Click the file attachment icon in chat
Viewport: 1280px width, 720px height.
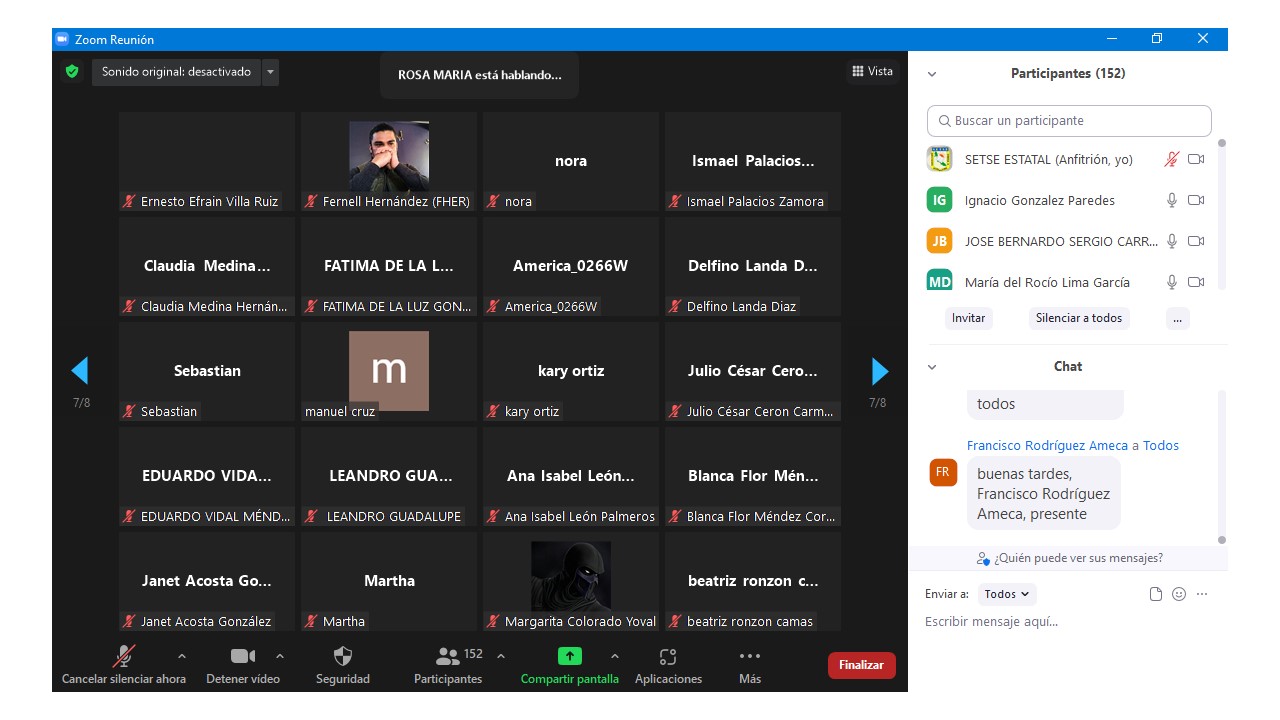pos(1156,594)
